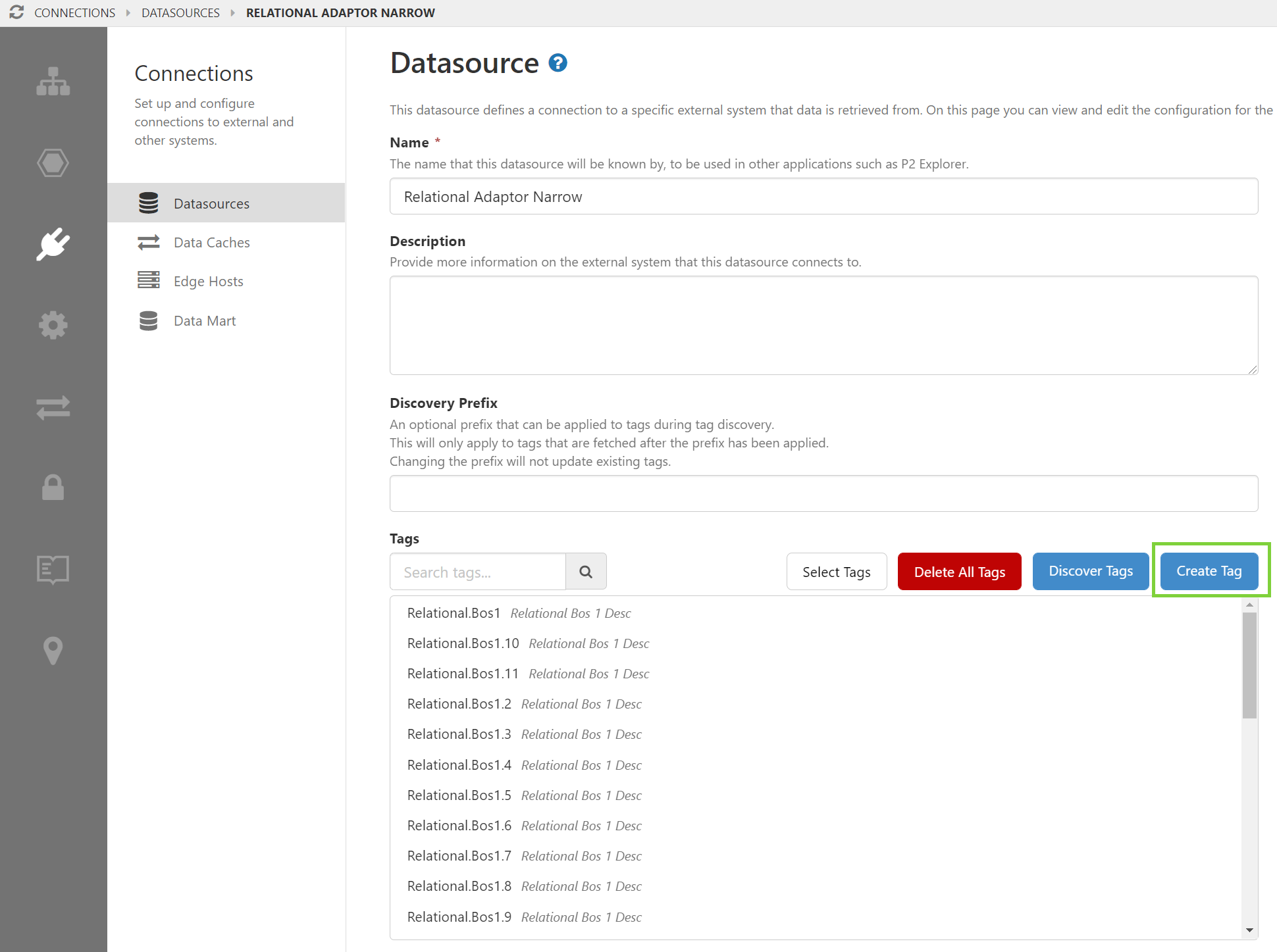Click the open book sidebar icon
The height and width of the screenshot is (952, 1277).
53,569
